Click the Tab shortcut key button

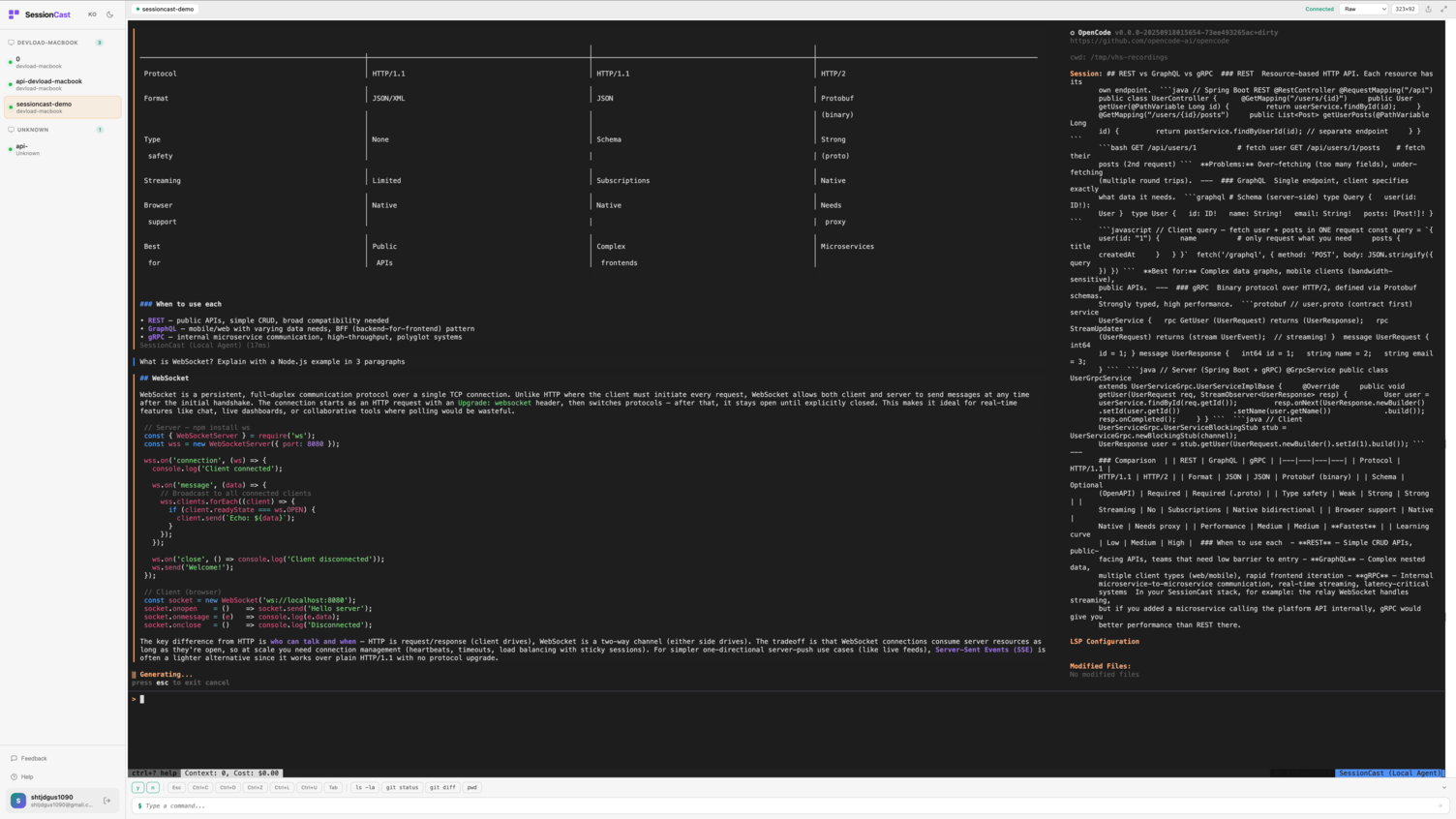(x=333, y=787)
